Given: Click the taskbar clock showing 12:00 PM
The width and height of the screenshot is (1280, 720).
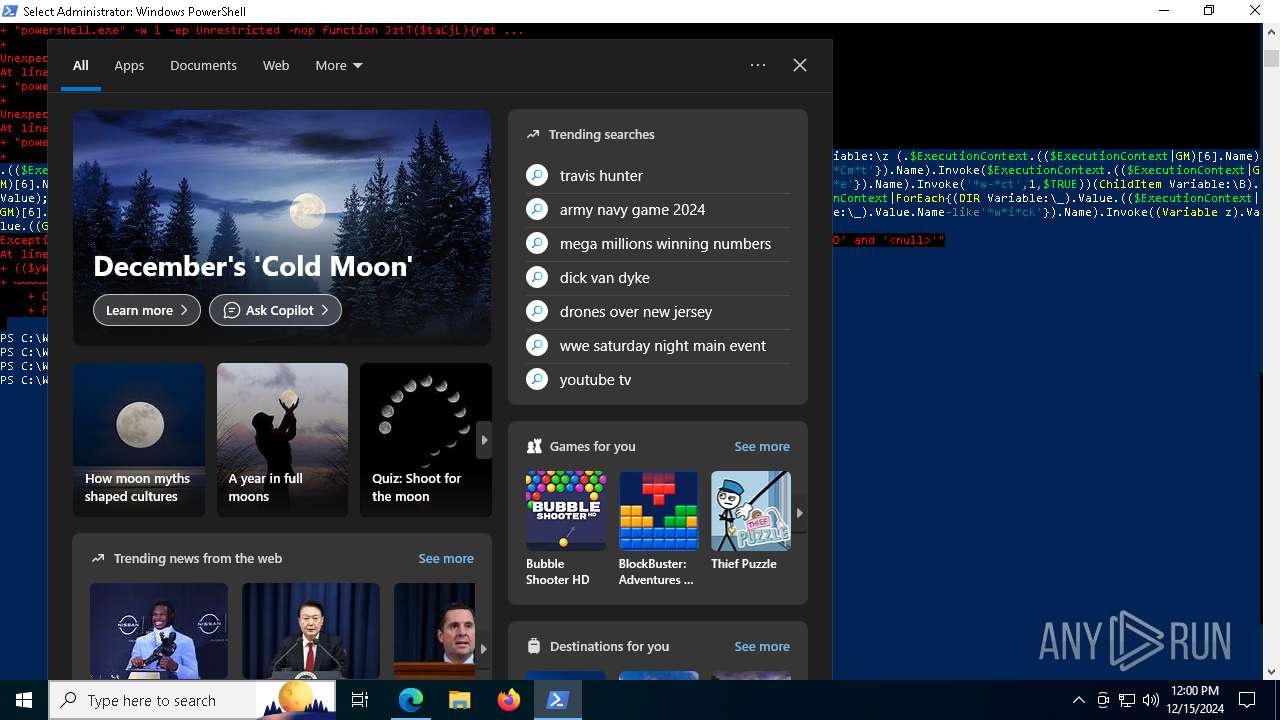Looking at the screenshot, I should click(1194, 700).
